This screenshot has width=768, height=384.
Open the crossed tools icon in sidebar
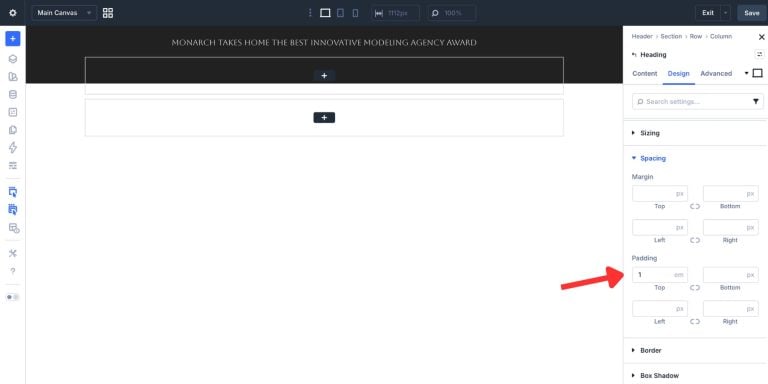click(x=13, y=253)
